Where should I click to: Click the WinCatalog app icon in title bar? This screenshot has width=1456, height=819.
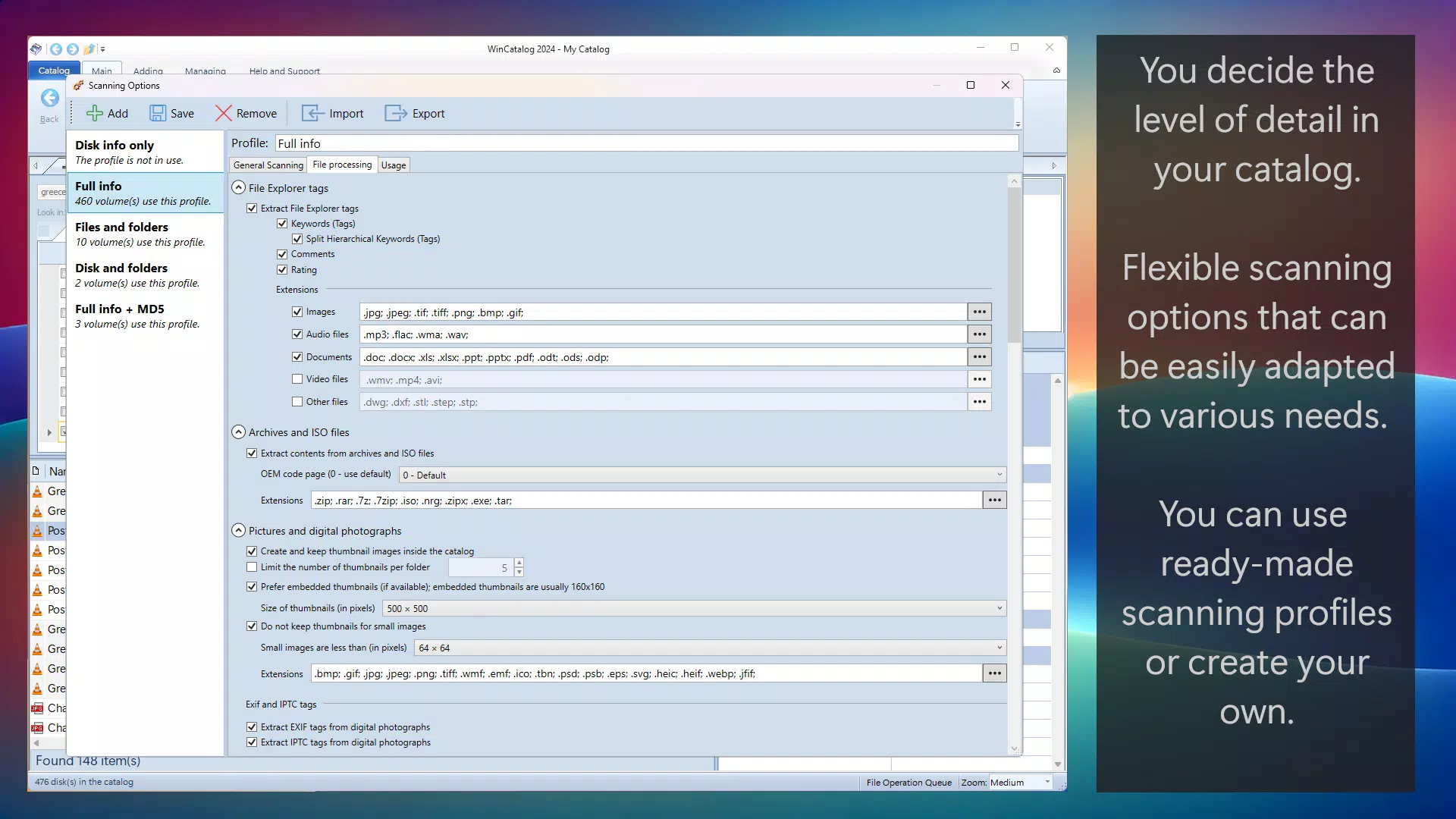pyautogui.click(x=36, y=49)
